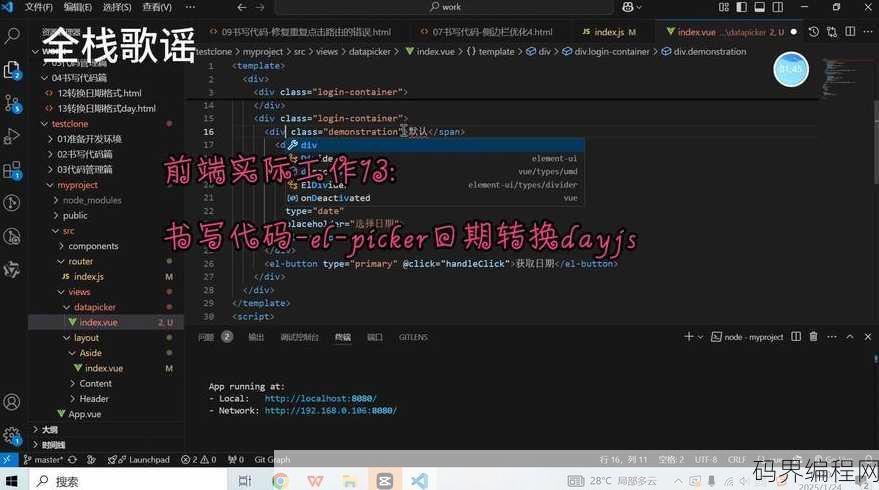Collapse the myproject folder

(77, 184)
